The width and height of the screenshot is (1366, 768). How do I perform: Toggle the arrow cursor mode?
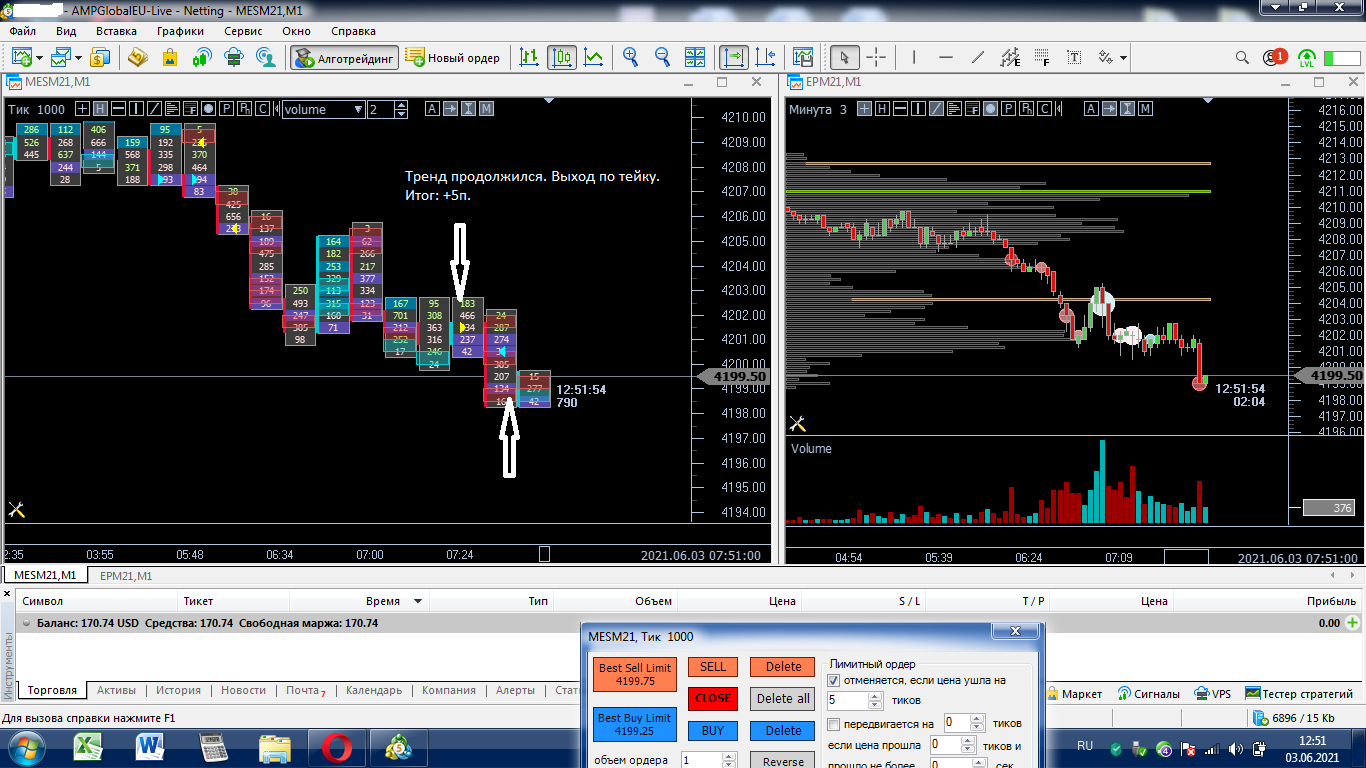[844, 57]
